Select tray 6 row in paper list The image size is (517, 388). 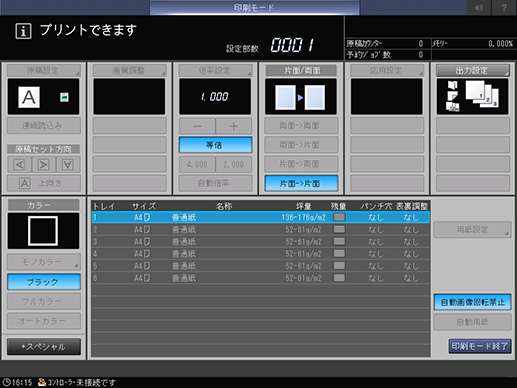(x=260, y=278)
